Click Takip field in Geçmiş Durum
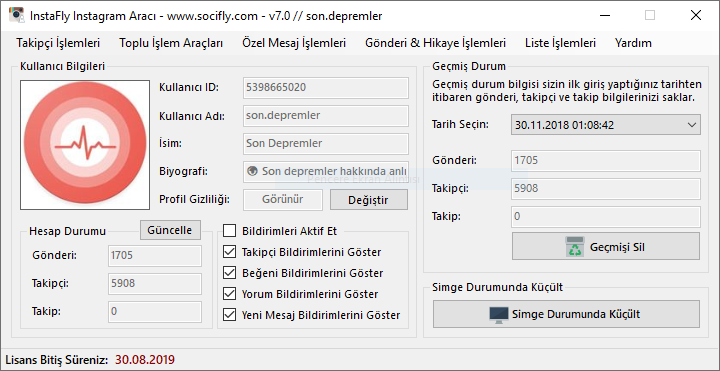Image resolution: width=720 pixels, height=371 pixels. 606,217
